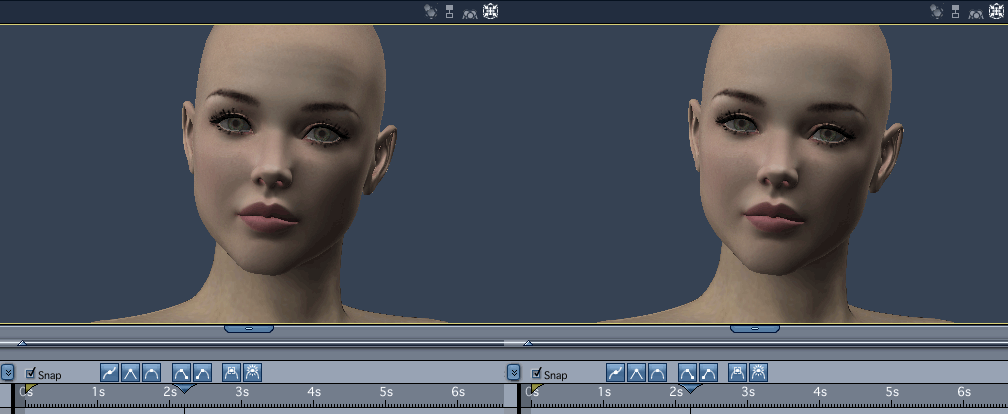Image resolution: width=1008 pixels, height=414 pixels.
Task: Click the camera dolly icon above right viewport
Action: (x=976, y=12)
